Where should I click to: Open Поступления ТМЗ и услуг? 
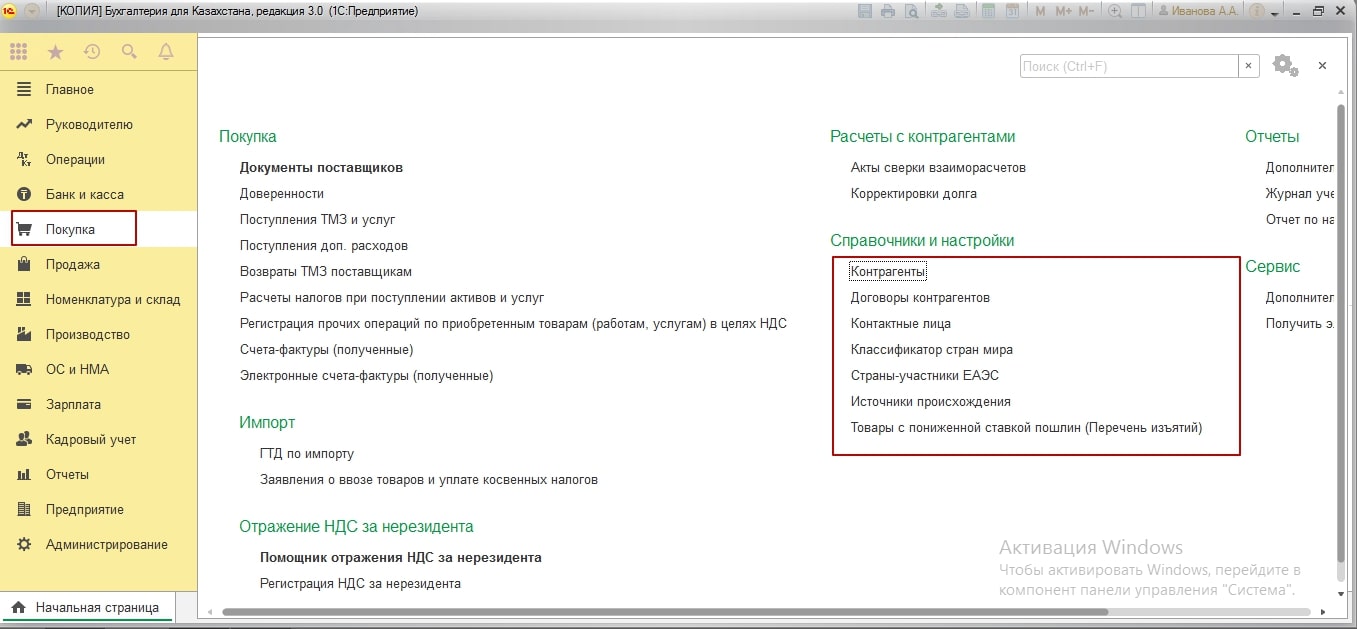pos(317,219)
